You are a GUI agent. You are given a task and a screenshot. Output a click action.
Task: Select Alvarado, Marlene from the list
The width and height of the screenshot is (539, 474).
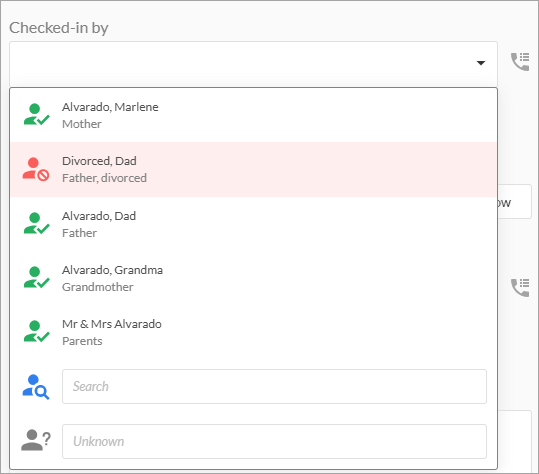[x=253, y=115]
